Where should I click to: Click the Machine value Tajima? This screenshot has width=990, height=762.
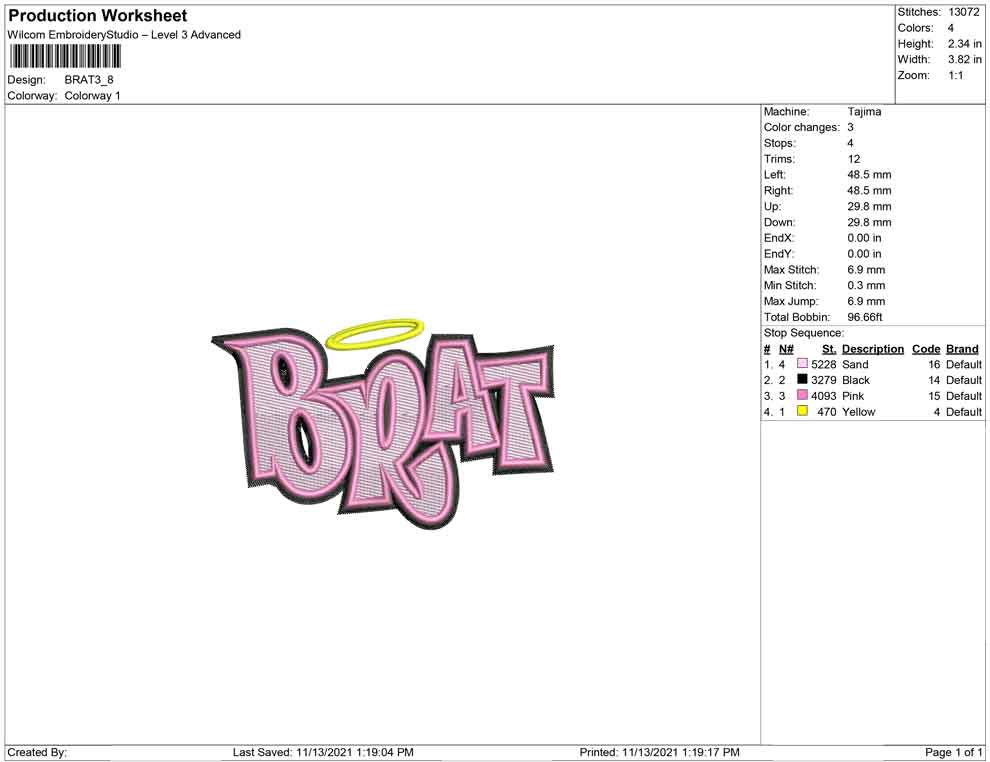pyautogui.click(x=864, y=112)
